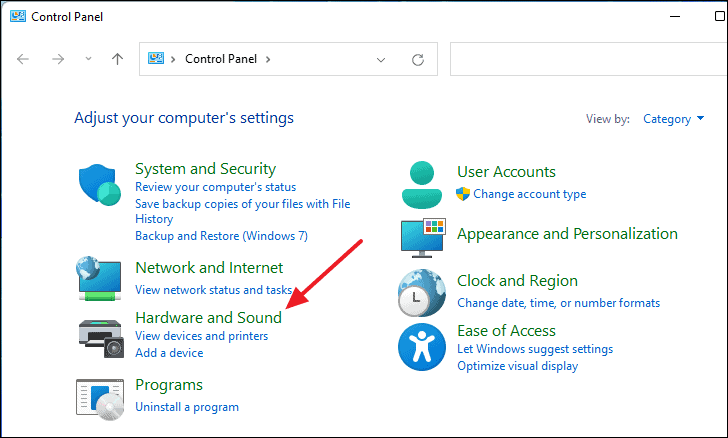Click the Ease of Access icon

(x=422, y=347)
